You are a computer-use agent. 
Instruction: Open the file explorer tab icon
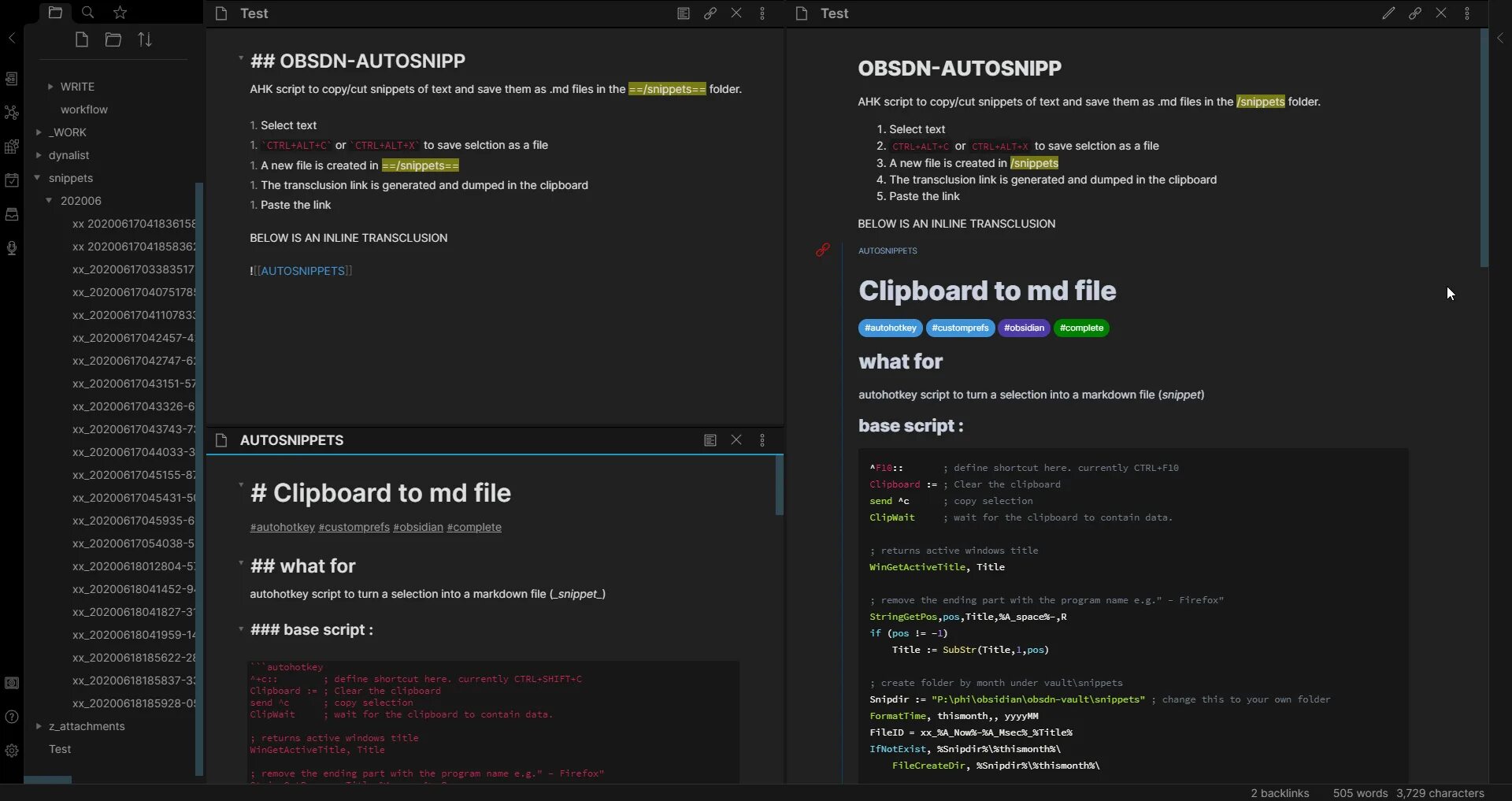tap(55, 13)
